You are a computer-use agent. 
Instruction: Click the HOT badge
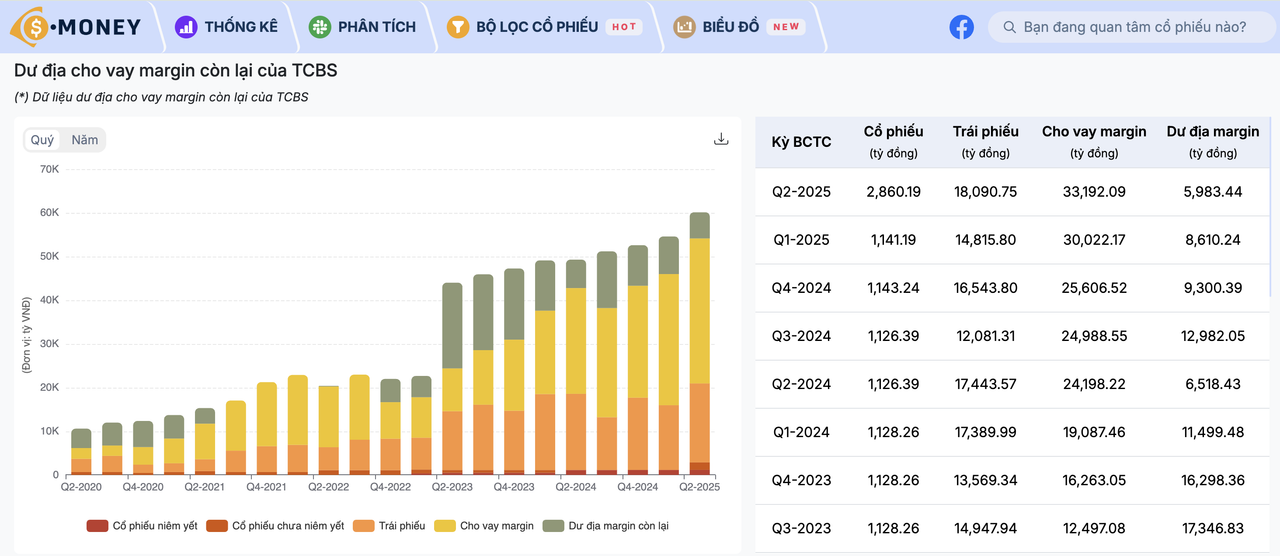[x=624, y=27]
